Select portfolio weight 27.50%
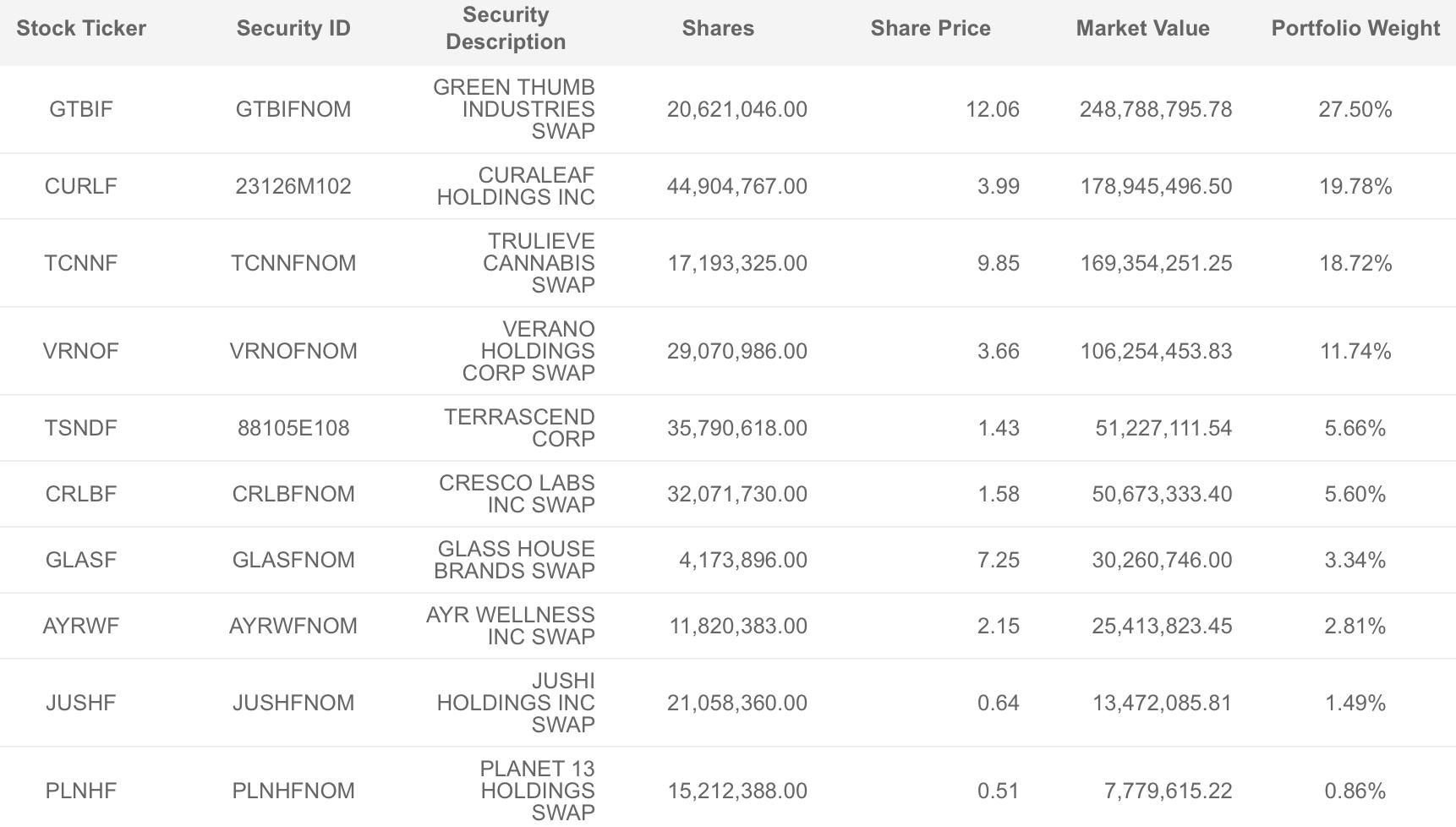This screenshot has height=827, width=1456. 1355,109
